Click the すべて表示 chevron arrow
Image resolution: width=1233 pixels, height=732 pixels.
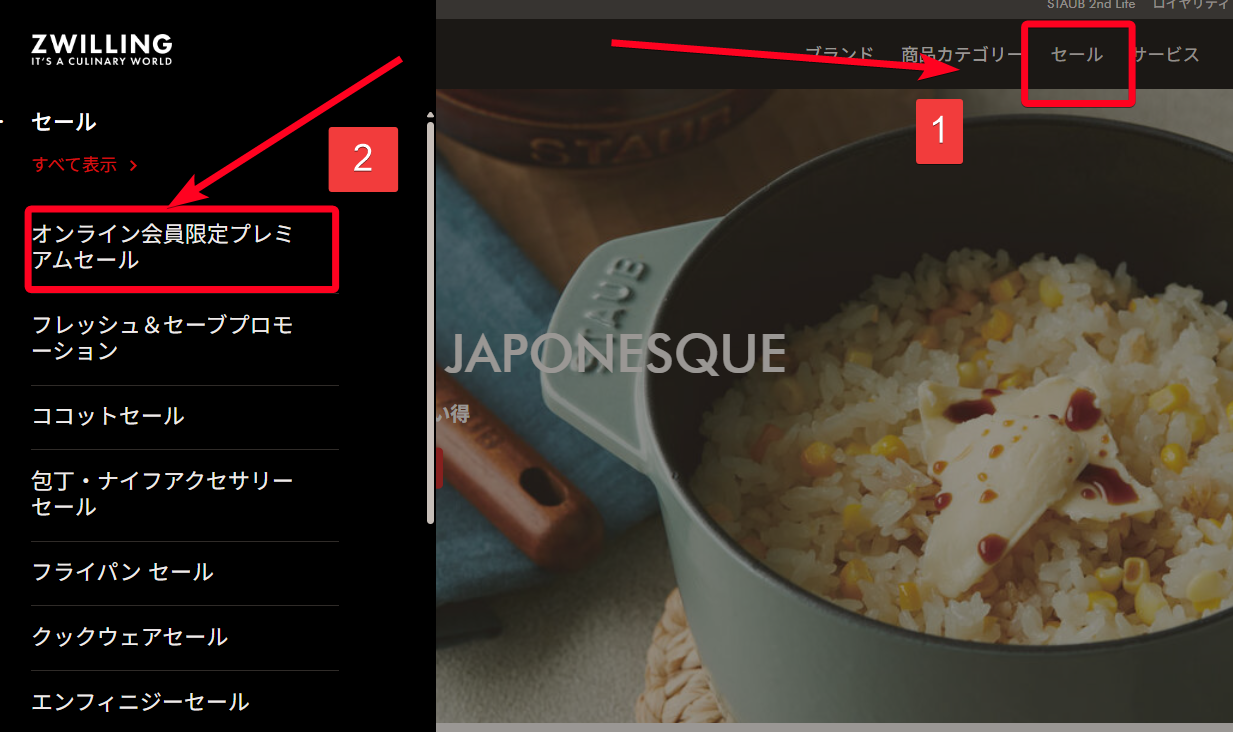click(x=133, y=165)
